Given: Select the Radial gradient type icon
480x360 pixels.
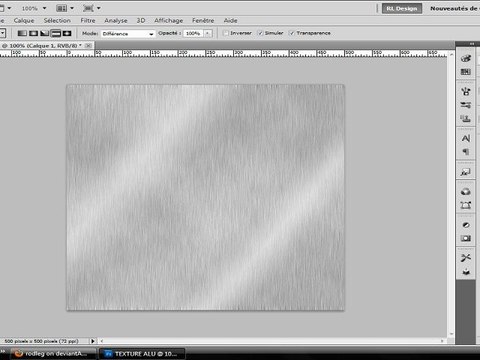Looking at the screenshot, I should 34,33.
